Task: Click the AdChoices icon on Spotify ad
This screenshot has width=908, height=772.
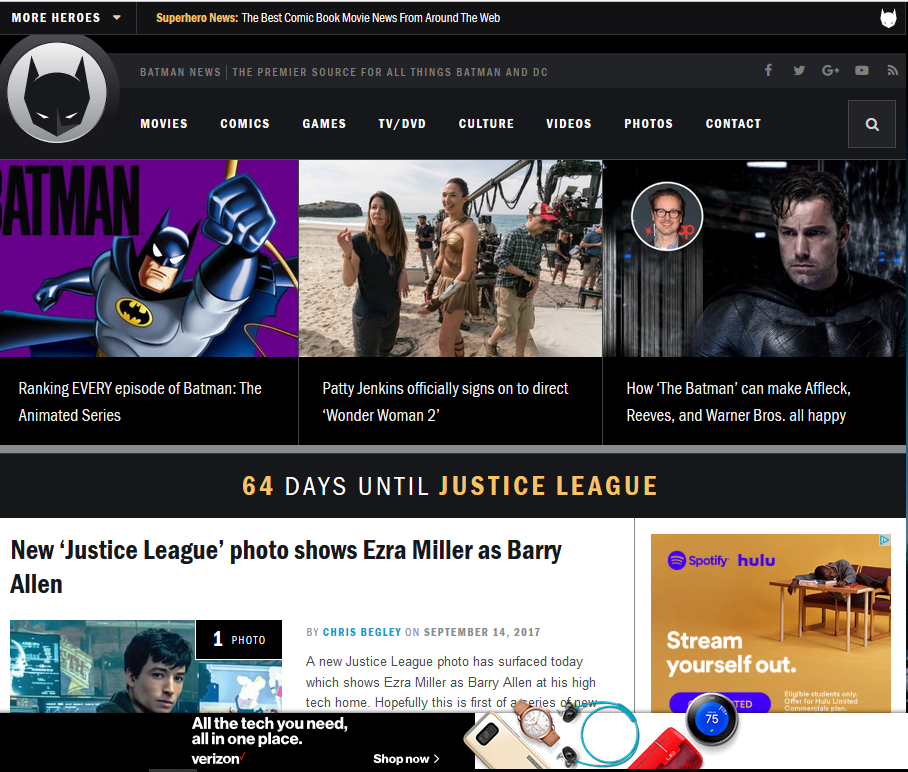Action: tap(884, 540)
